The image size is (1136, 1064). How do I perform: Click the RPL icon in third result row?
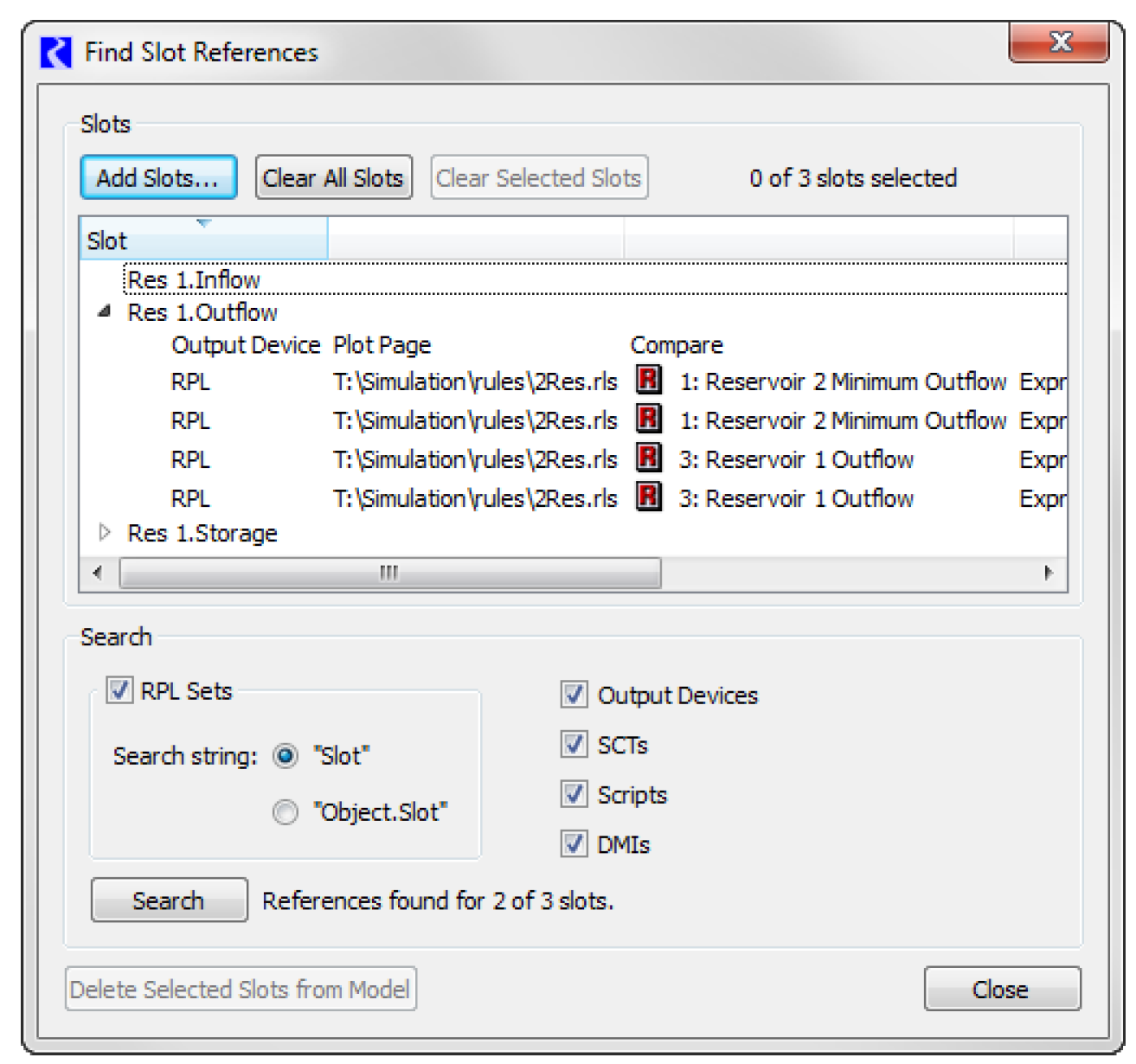[649, 458]
